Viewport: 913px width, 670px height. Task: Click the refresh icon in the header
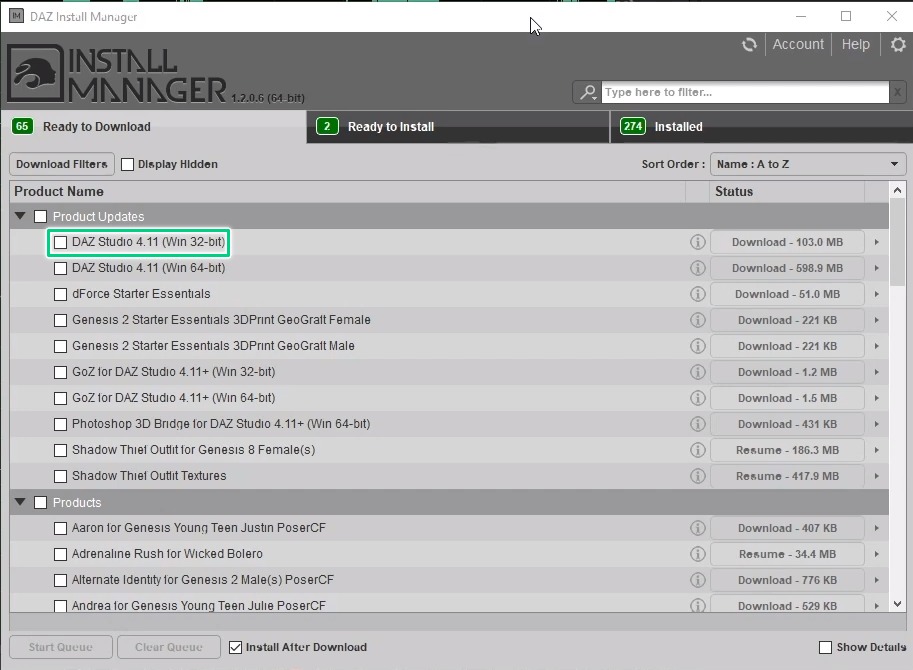coord(748,44)
